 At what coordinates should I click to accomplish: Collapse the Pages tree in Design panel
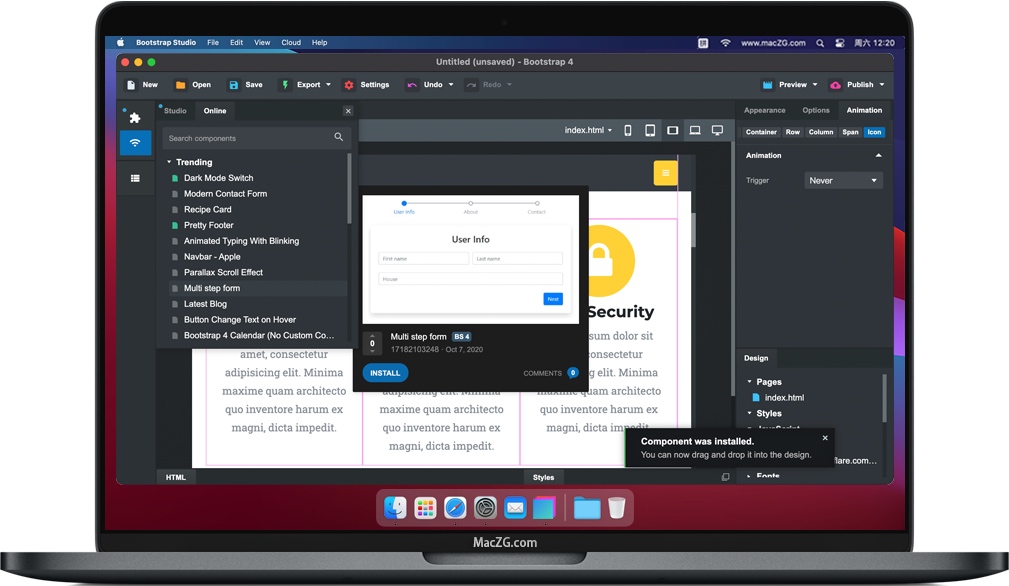pos(750,382)
